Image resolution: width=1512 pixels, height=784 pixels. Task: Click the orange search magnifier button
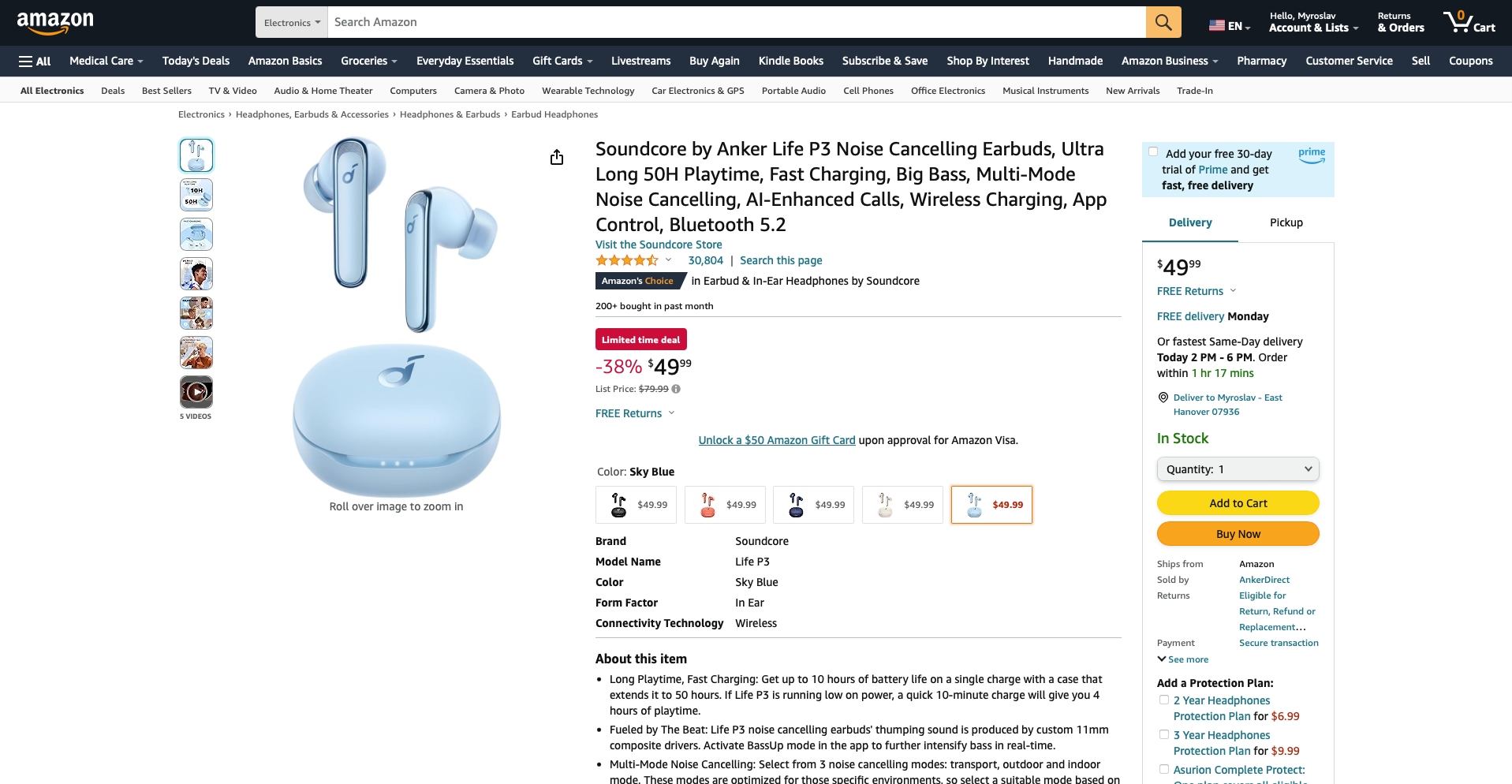1163,22
